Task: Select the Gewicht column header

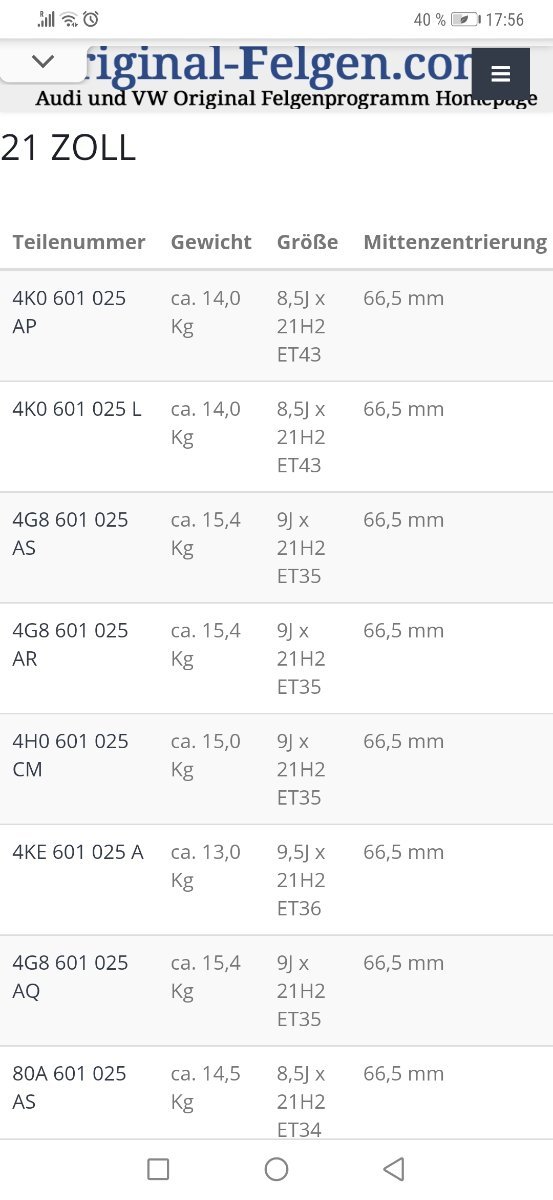Action: [x=211, y=242]
